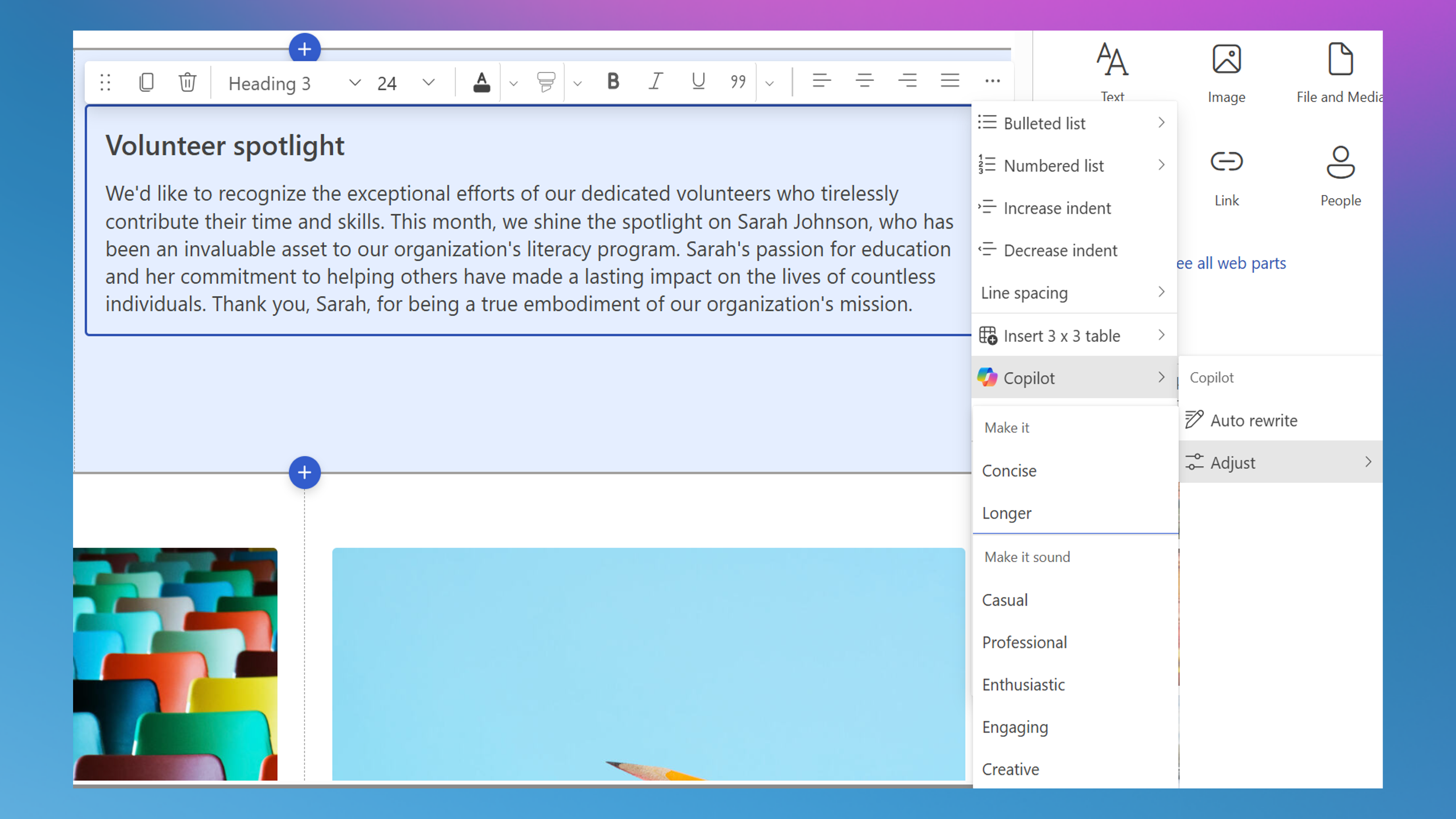Toggle underline formatting
Image resolution: width=1456 pixels, height=819 pixels.
pos(697,82)
